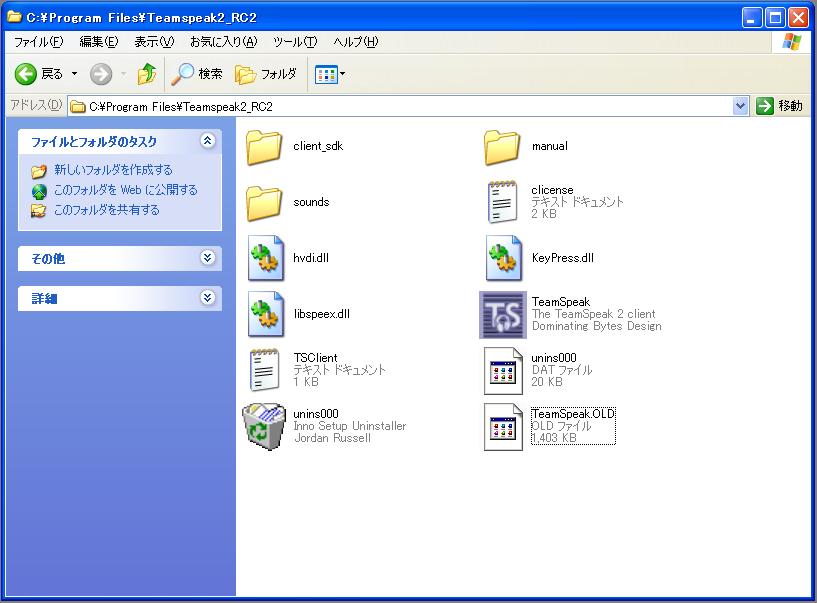The width and height of the screenshot is (817, 603).
Task: Maximize the Teamspeak2_RC2 window
Action: point(775,18)
